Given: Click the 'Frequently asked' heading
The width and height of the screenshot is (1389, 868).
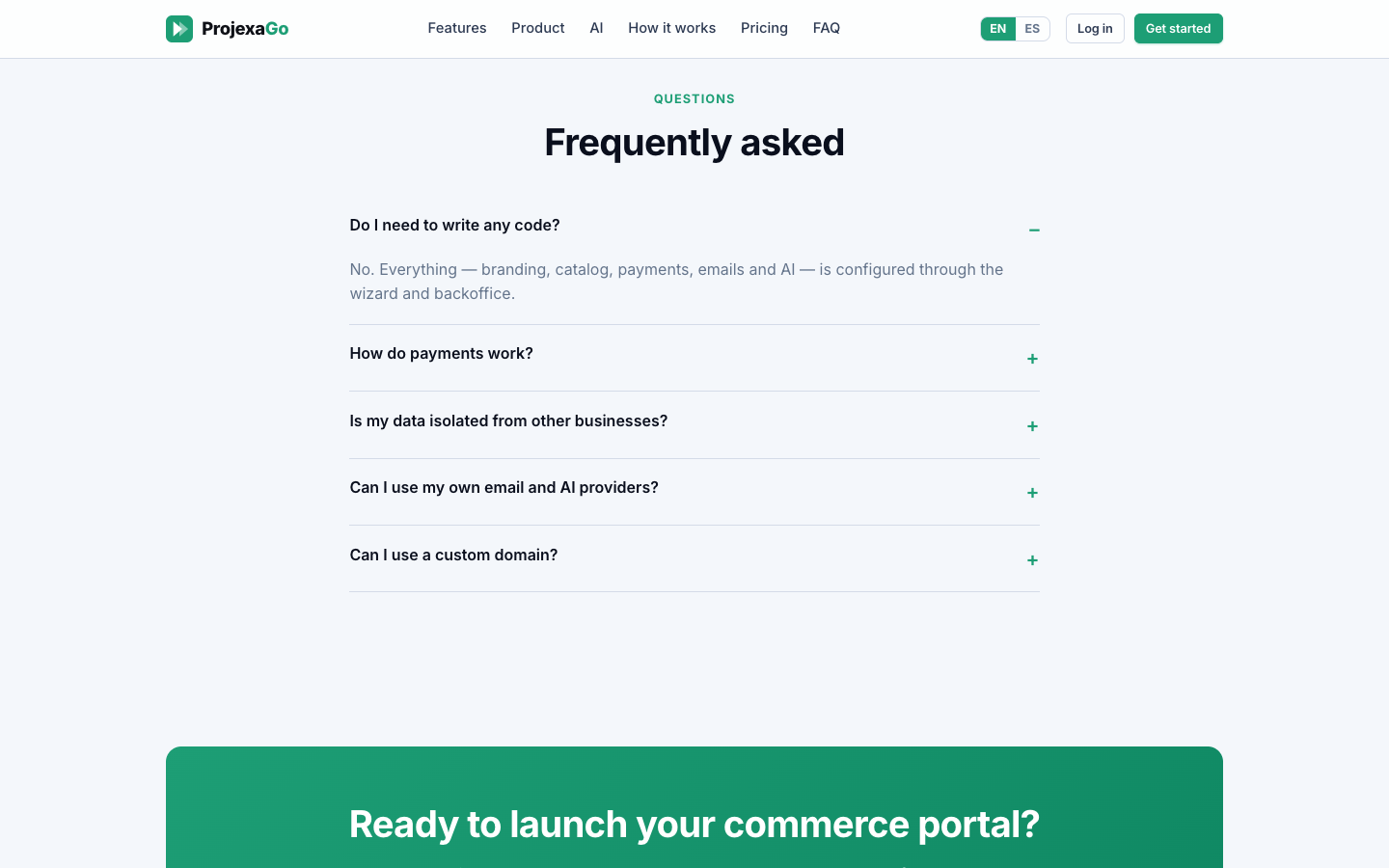Looking at the screenshot, I should [x=694, y=143].
